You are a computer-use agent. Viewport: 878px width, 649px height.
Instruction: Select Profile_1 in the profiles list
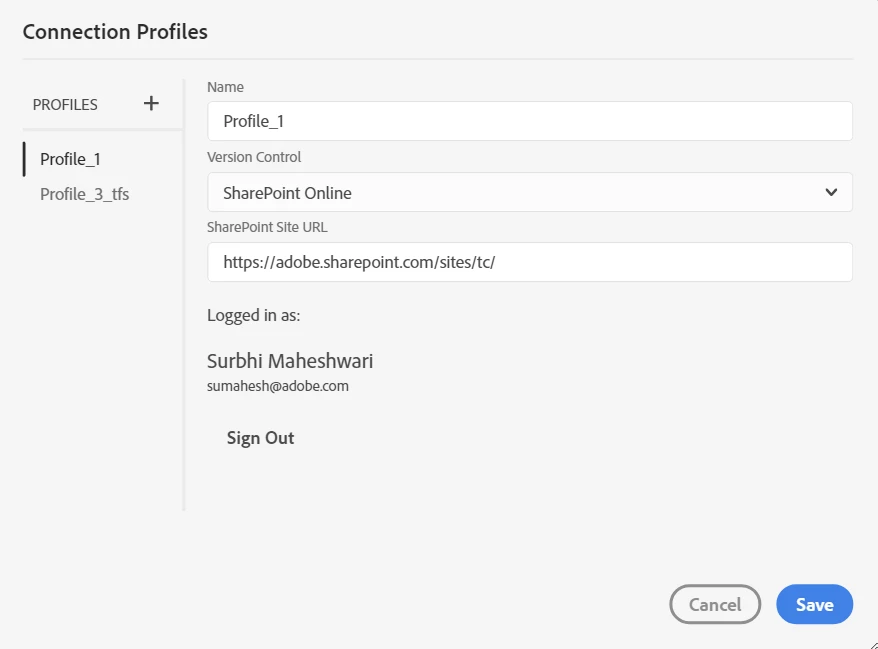click(x=70, y=159)
